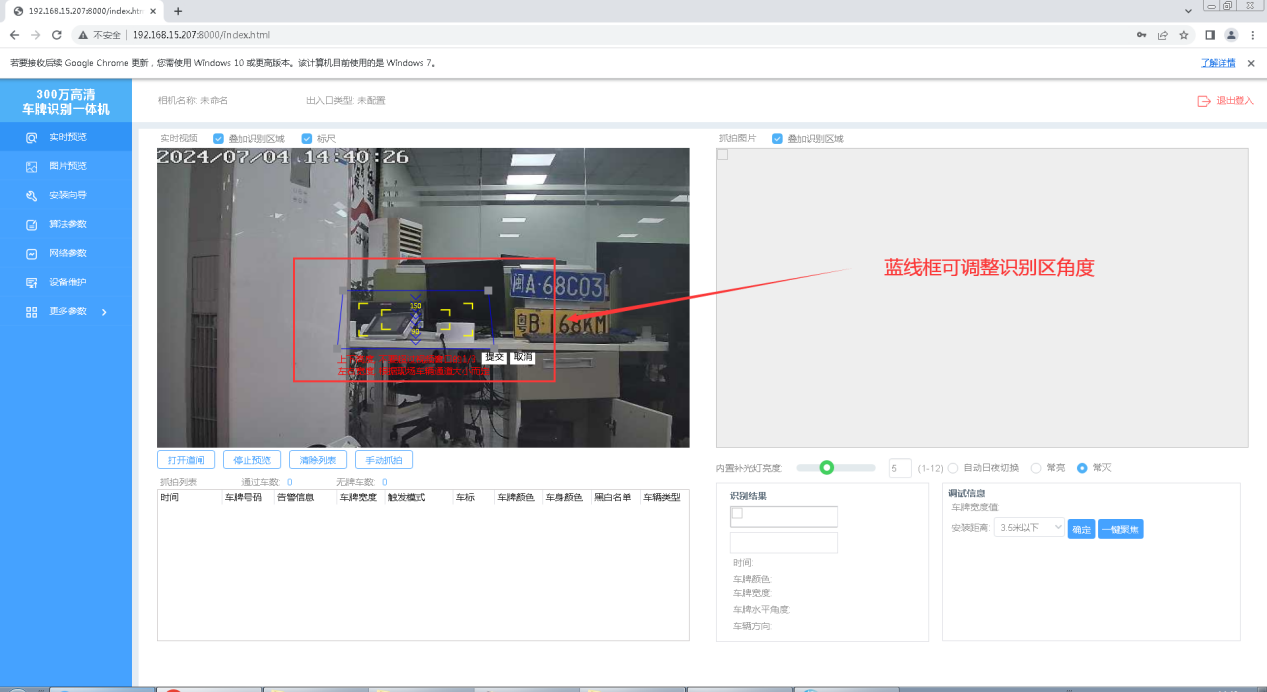Click the 一键聚焦 button

[x=1120, y=529]
